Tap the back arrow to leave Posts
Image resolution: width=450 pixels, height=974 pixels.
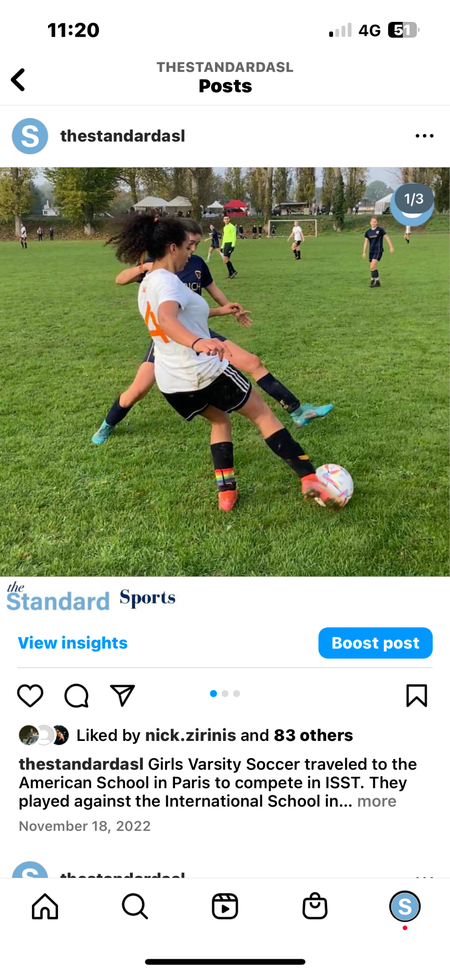18,80
